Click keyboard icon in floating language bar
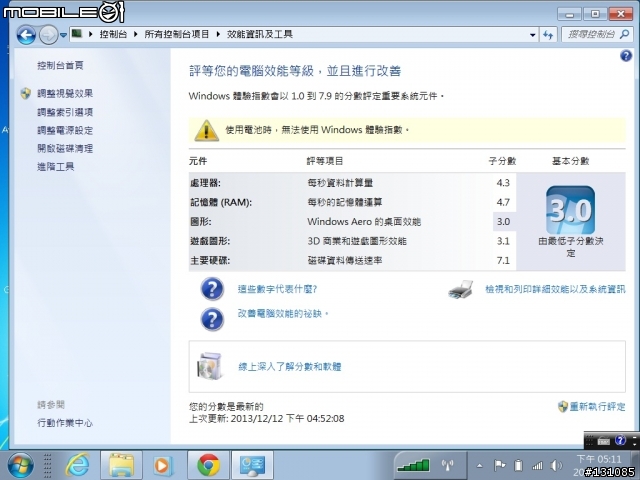This screenshot has width=640, height=480. 603,441
